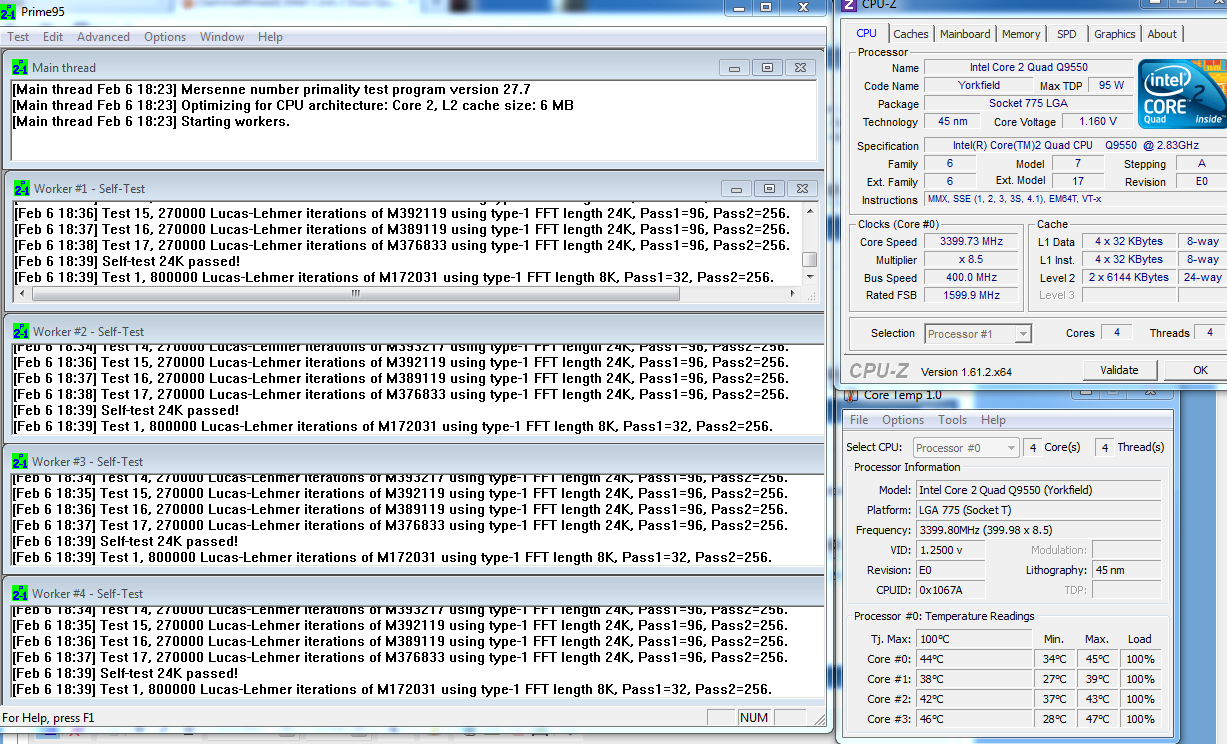The width and height of the screenshot is (1227, 744).
Task: Open the Select CPU dropdown in Core Temp
Action: [x=966, y=448]
